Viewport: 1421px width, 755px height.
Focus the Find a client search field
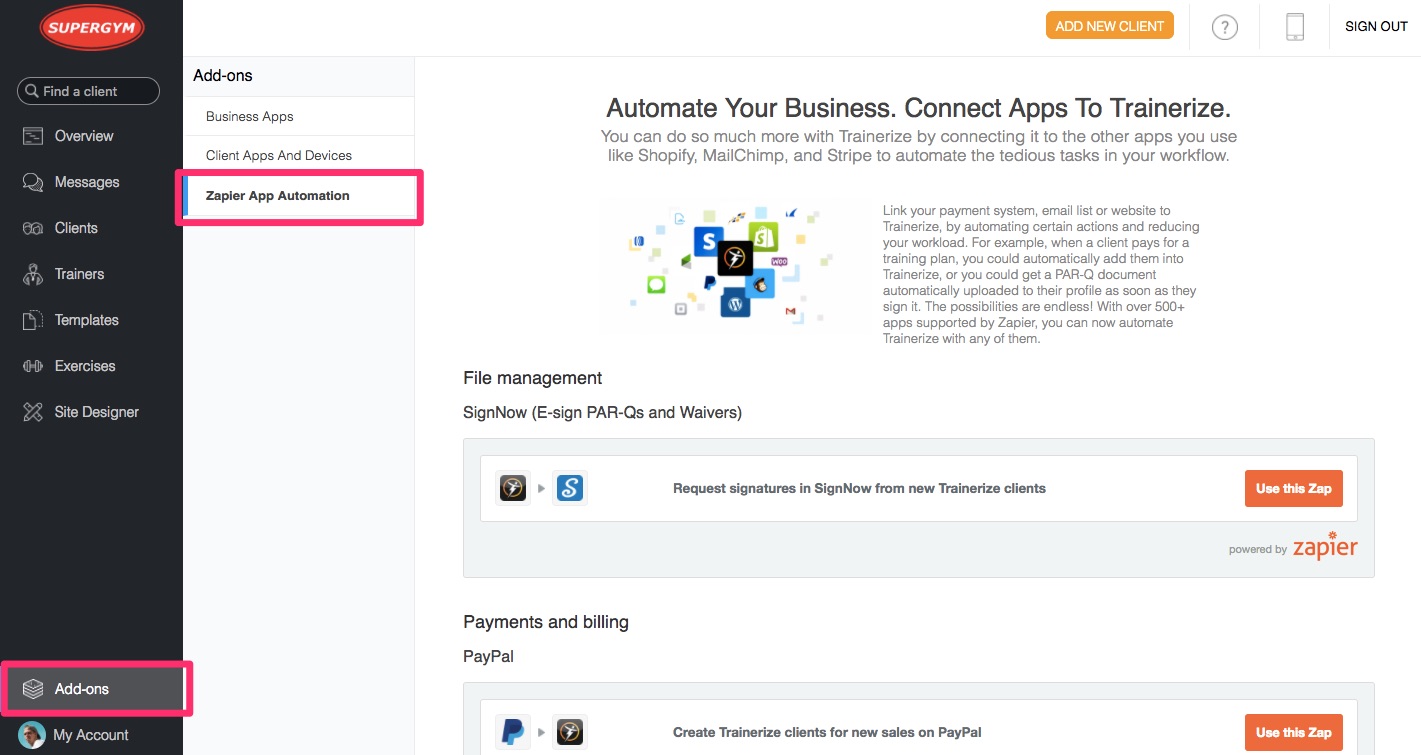(88, 91)
